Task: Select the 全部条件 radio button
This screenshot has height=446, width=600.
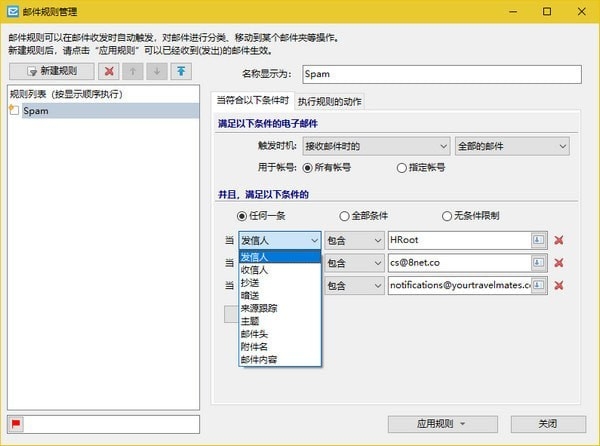Action: pos(344,216)
